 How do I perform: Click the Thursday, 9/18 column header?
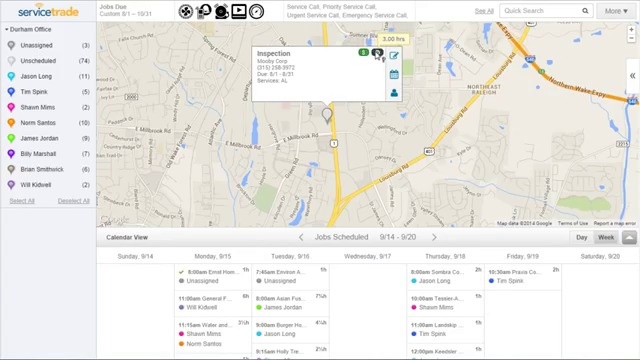445,256
